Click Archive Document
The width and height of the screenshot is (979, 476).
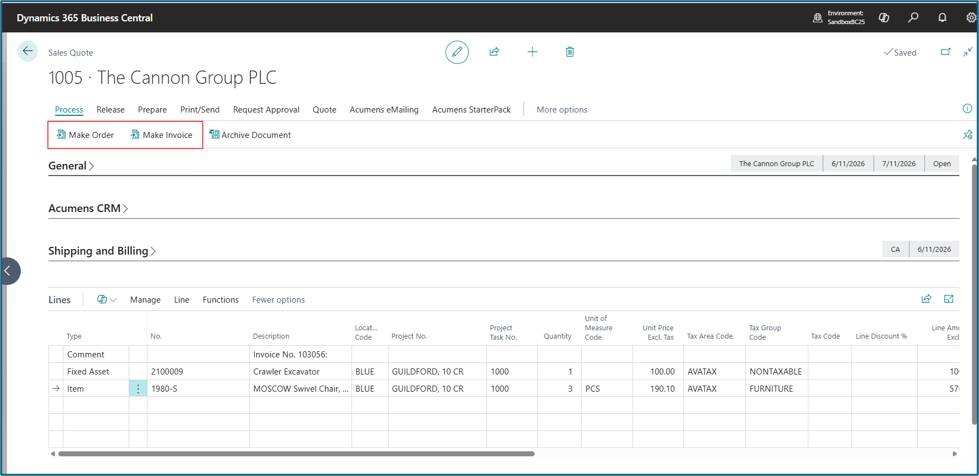click(250, 135)
